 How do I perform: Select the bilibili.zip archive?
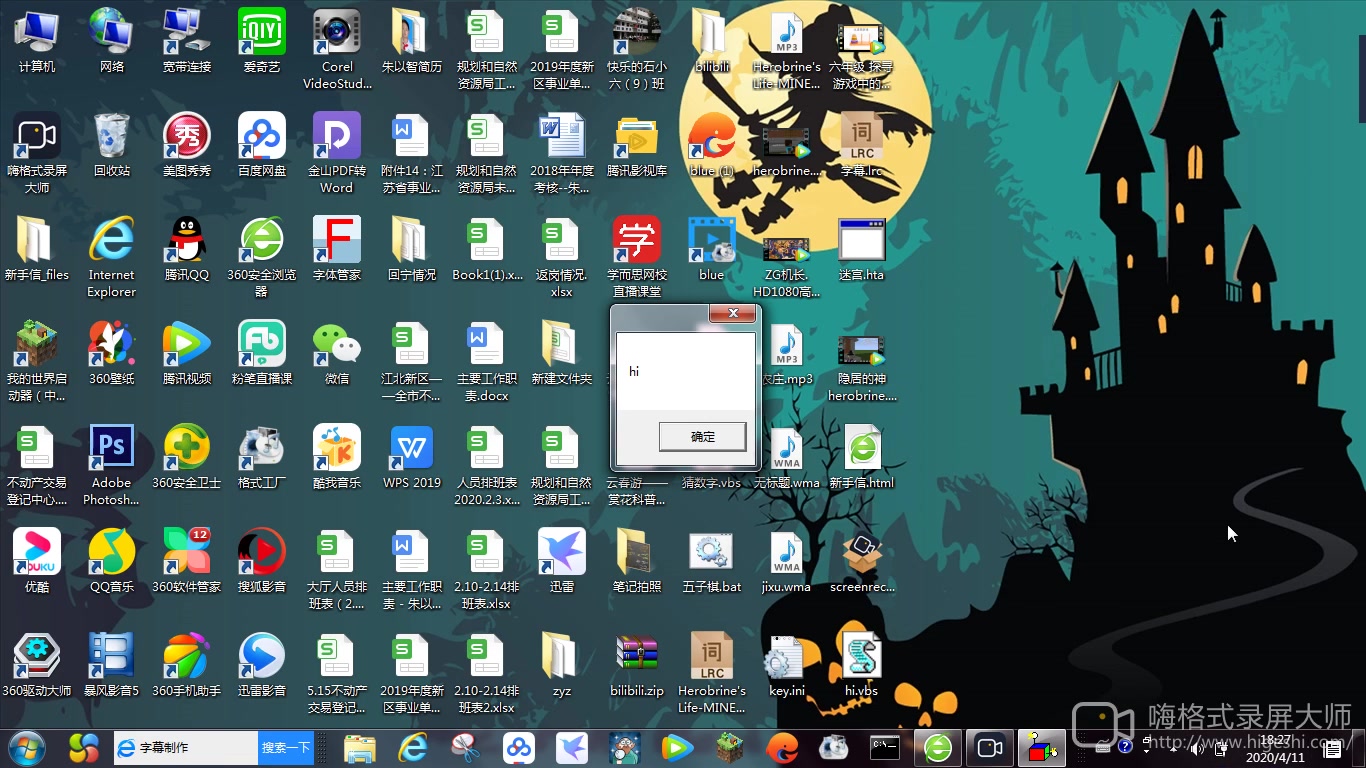pos(637,665)
